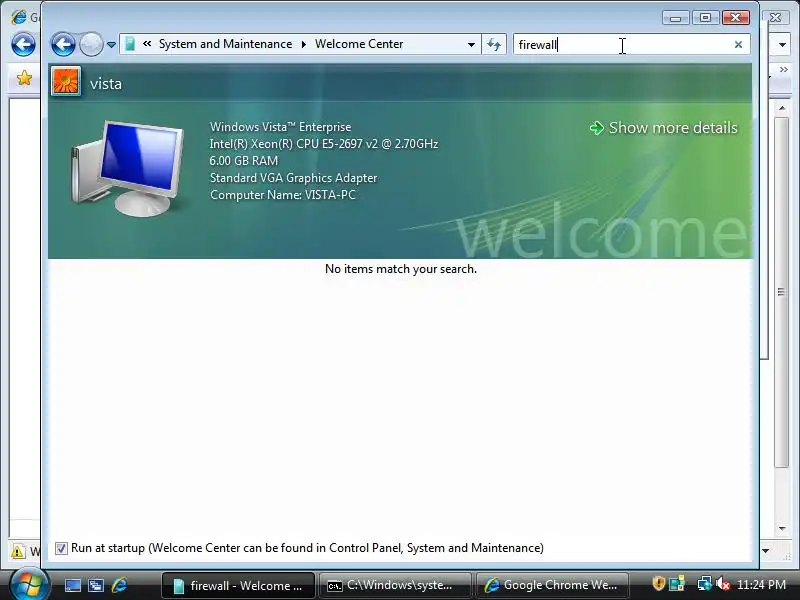Click the tray icon beside the shield
Screen dimensions: 800x600
677,584
